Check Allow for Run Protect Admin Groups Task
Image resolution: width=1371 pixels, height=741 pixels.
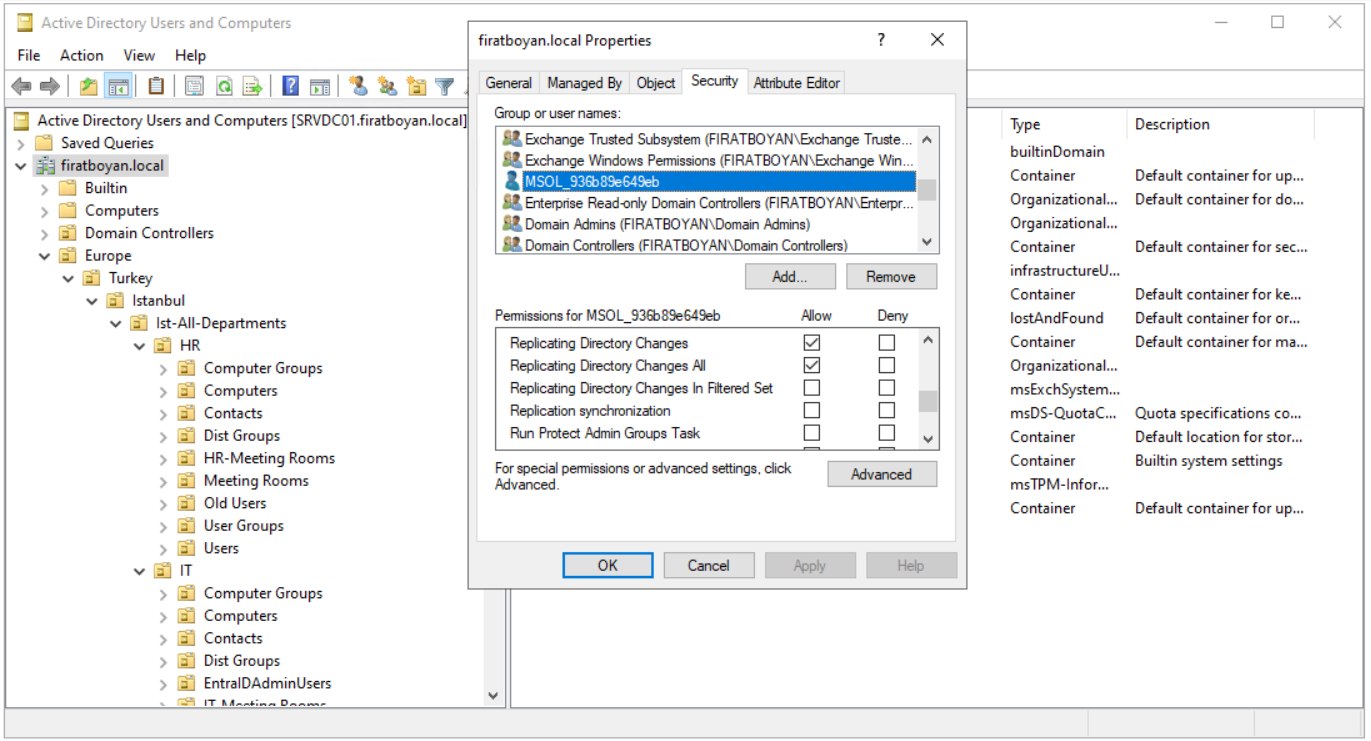[812, 433]
